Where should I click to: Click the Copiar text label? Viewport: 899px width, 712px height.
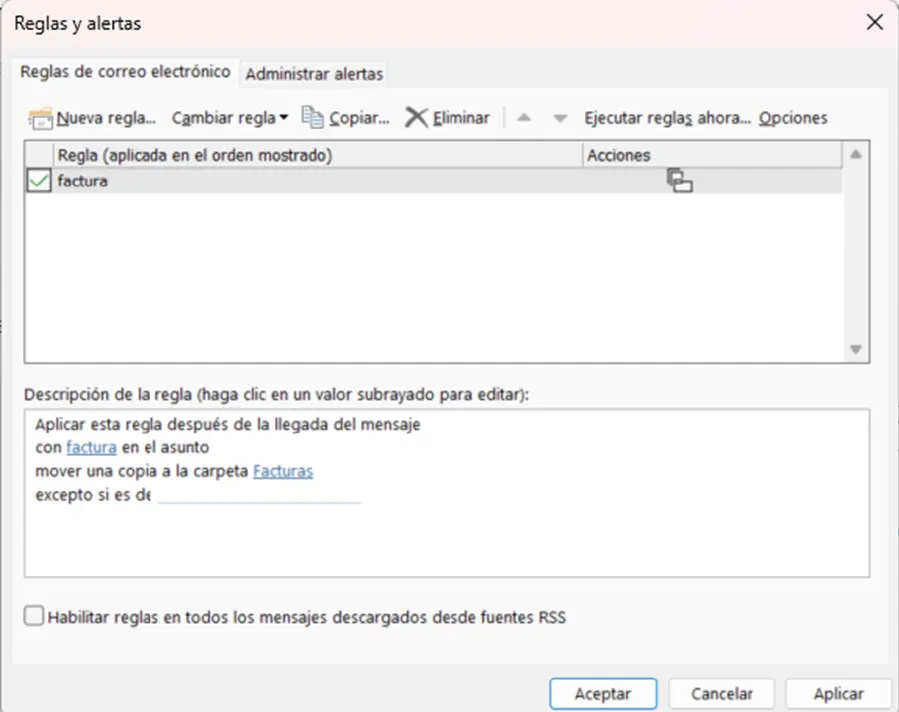359,118
